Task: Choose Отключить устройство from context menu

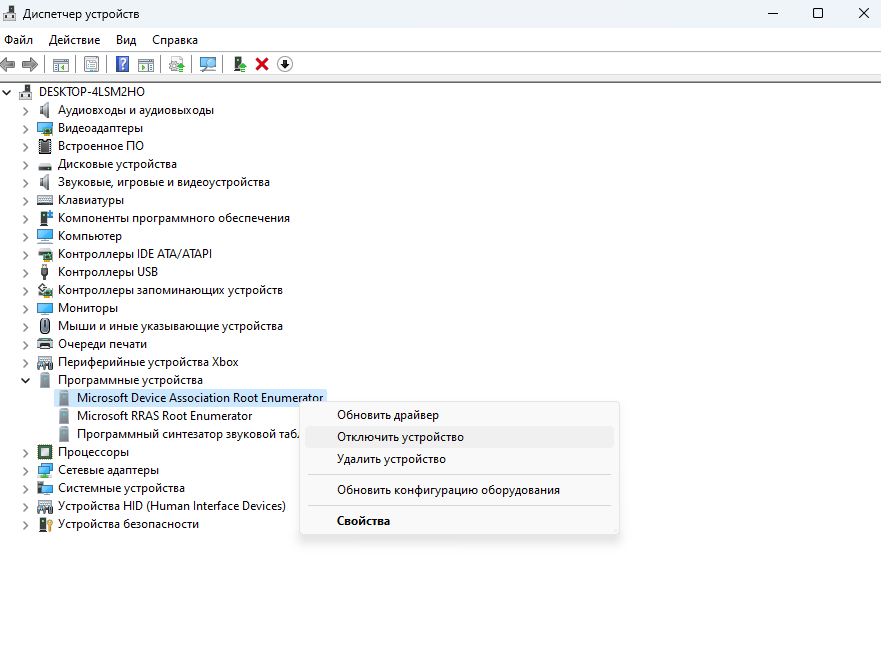Action: click(x=400, y=437)
